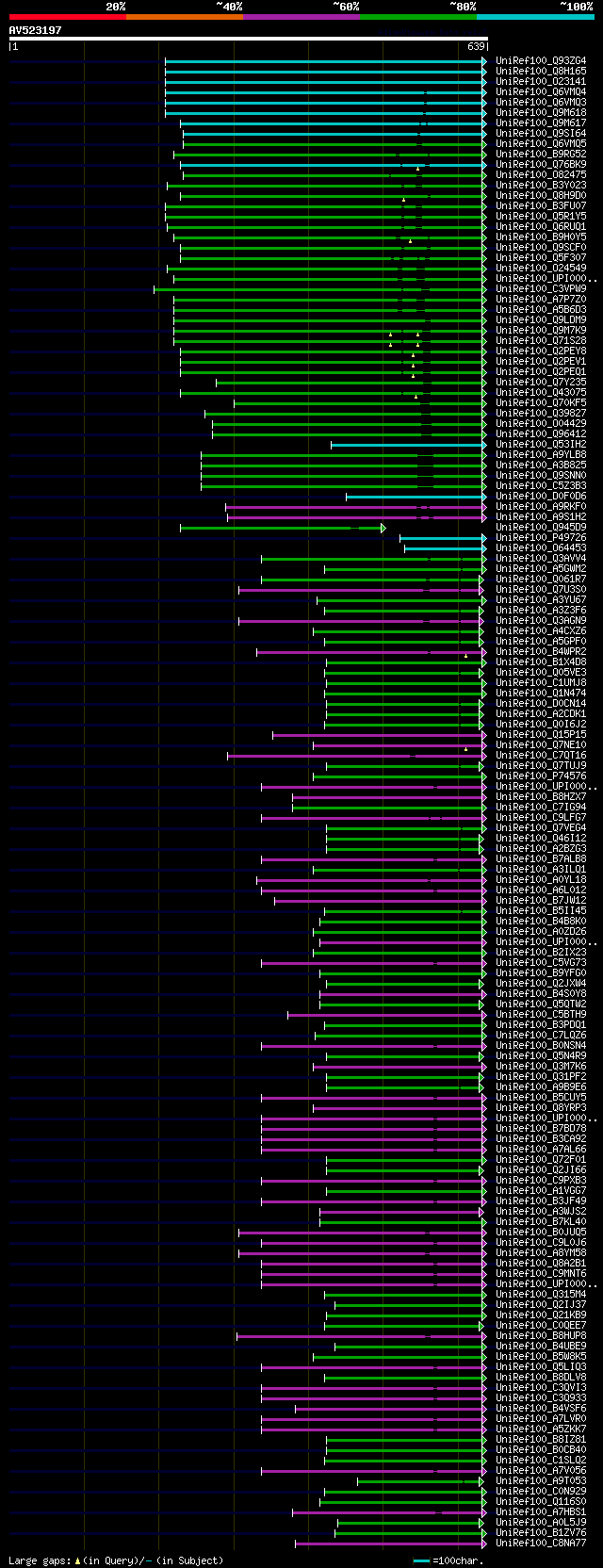Select hit label UniRef100_Q39827

tap(541, 414)
